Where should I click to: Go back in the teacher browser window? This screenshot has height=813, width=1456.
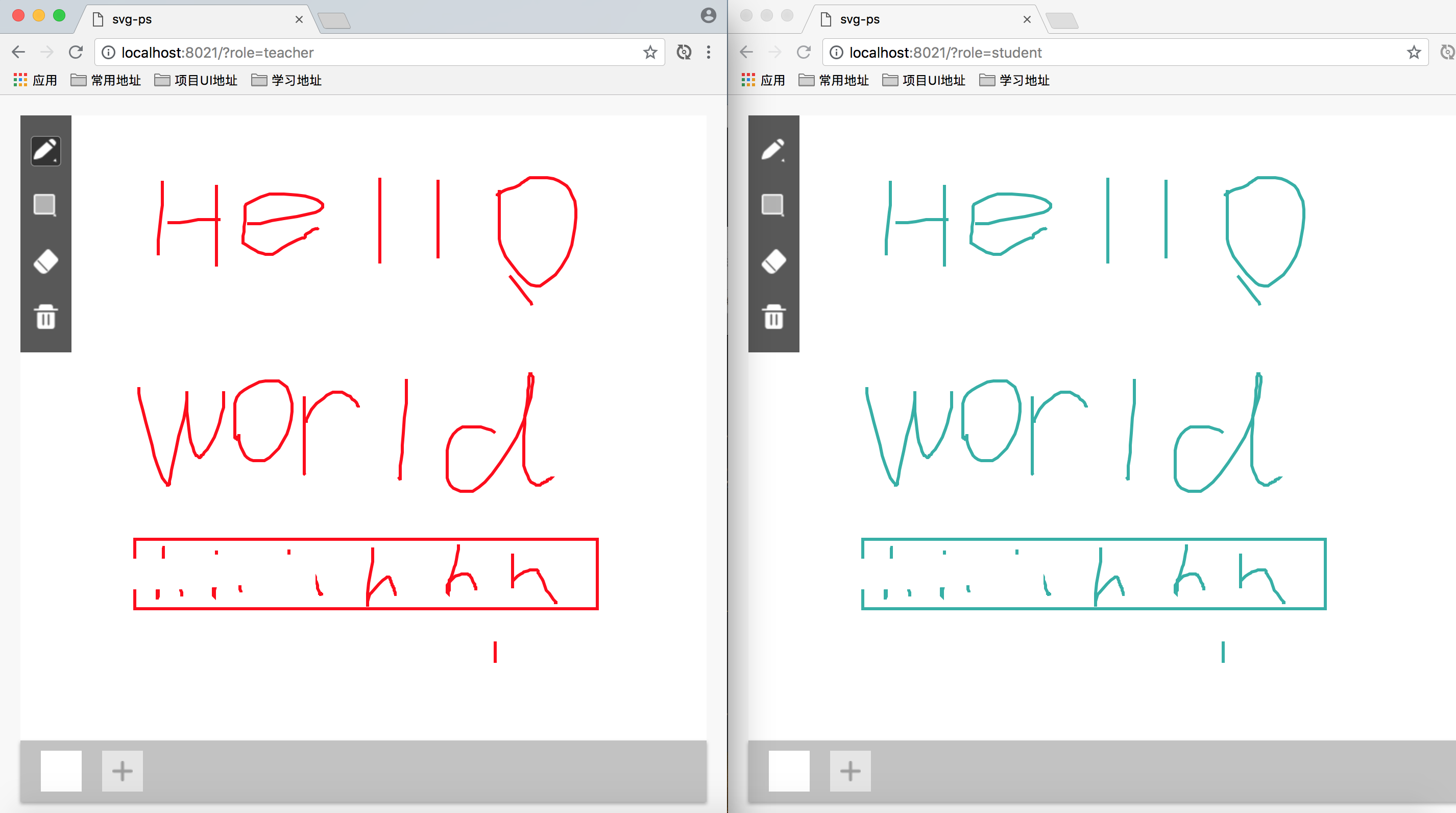(x=19, y=53)
